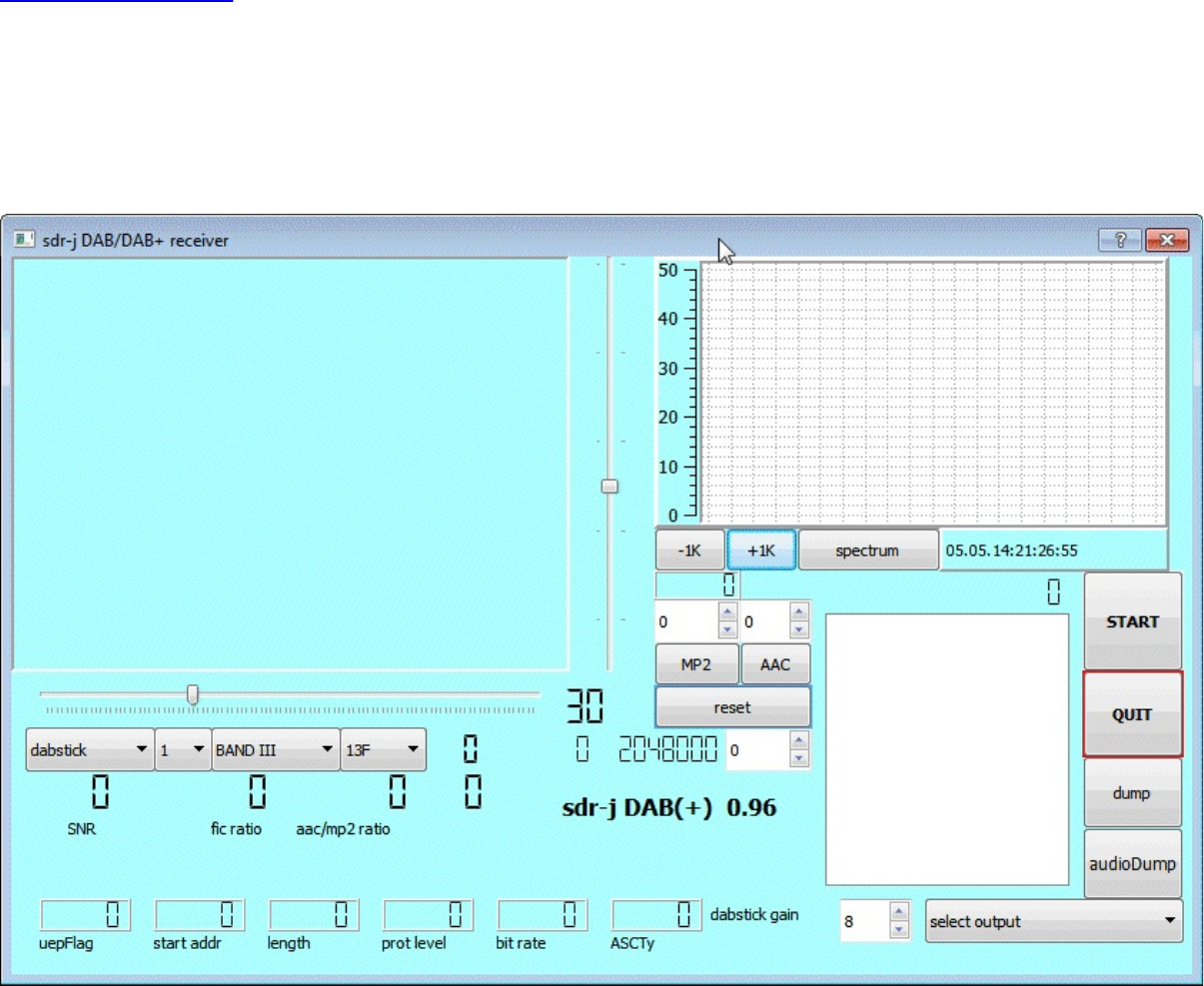Open the 13F channel dropdown

[x=384, y=750]
